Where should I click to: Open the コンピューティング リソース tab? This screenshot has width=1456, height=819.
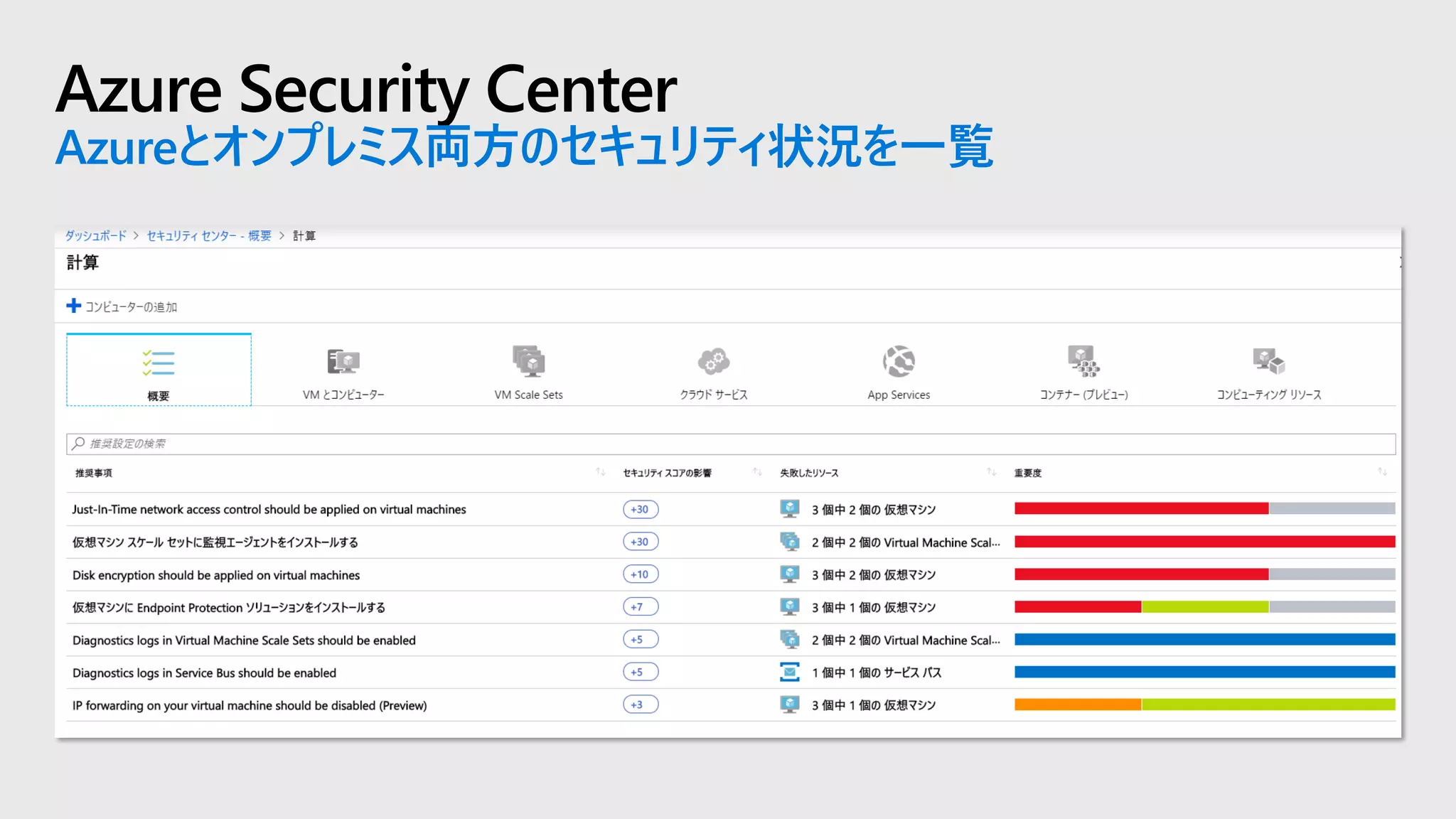pyautogui.click(x=1269, y=370)
